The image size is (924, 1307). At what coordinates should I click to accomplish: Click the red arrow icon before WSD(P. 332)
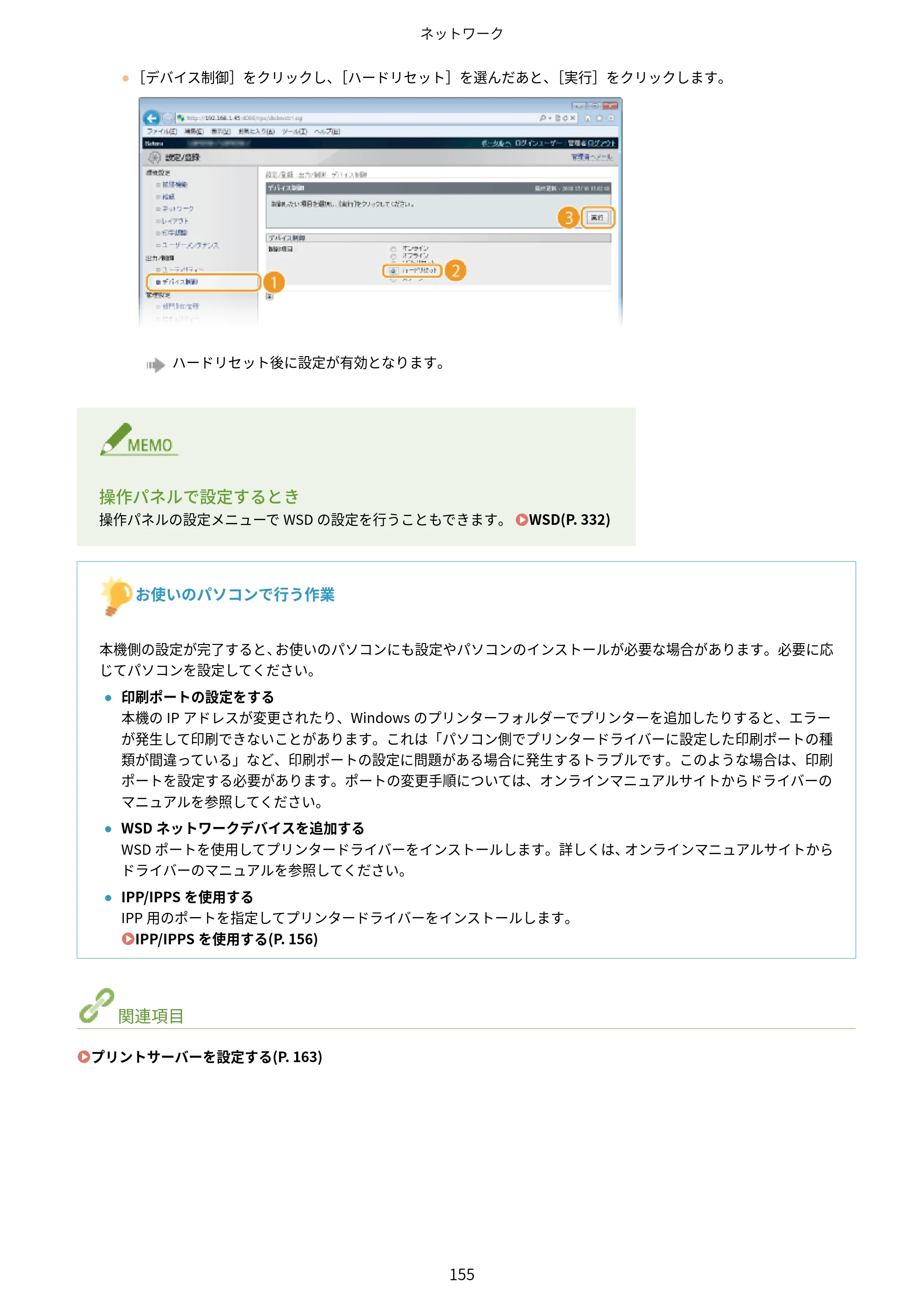pos(522,520)
